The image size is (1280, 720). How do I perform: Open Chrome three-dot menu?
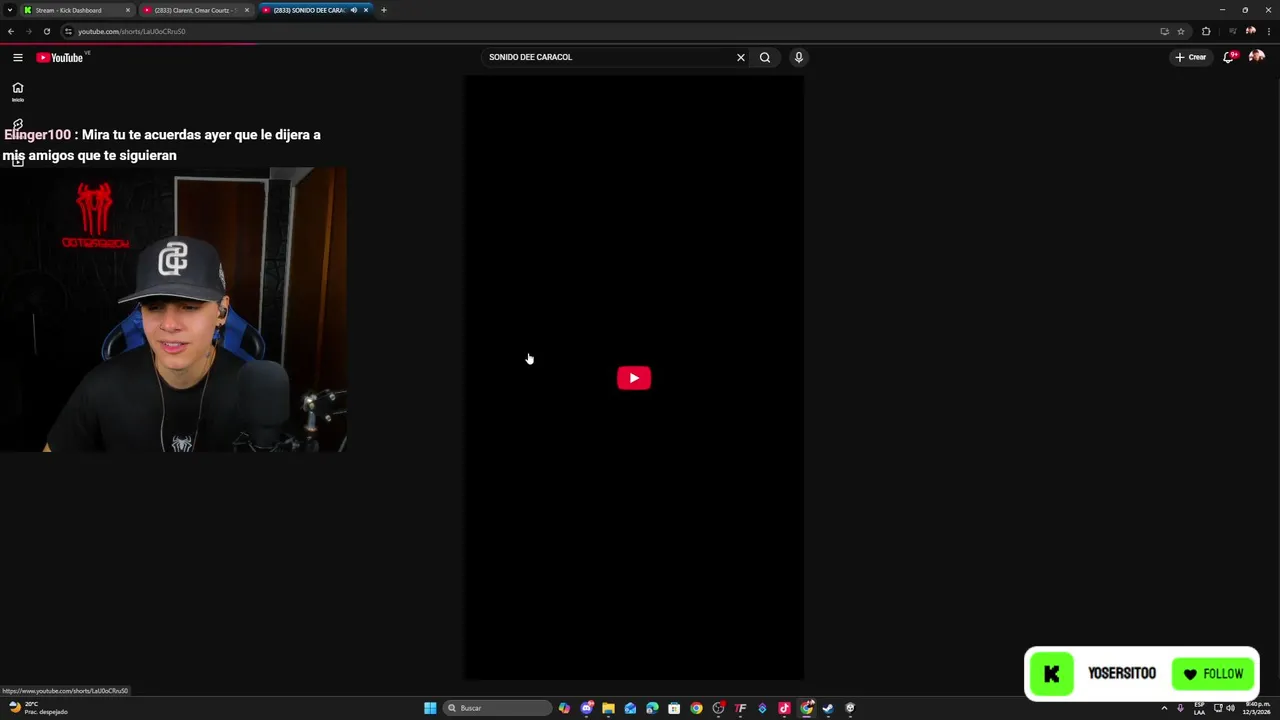click(x=1269, y=31)
